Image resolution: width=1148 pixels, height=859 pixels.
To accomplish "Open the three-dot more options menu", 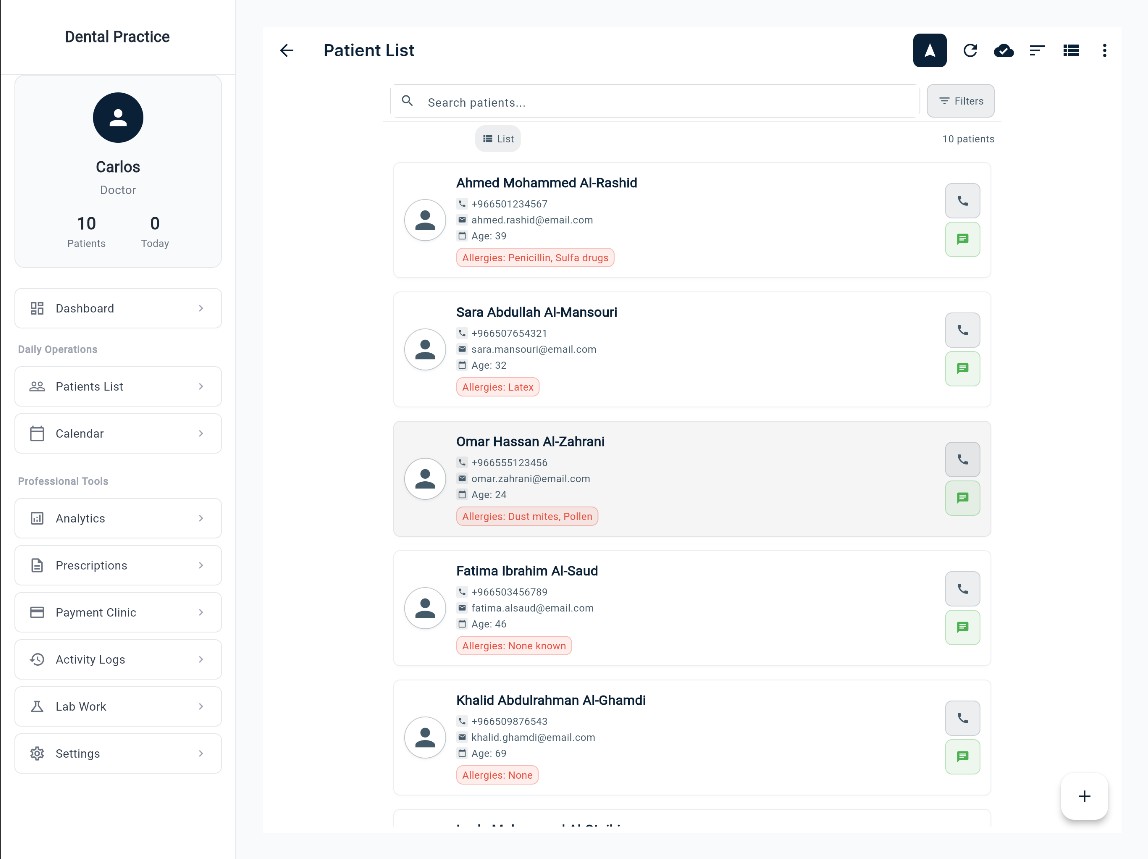I will 1104,51.
